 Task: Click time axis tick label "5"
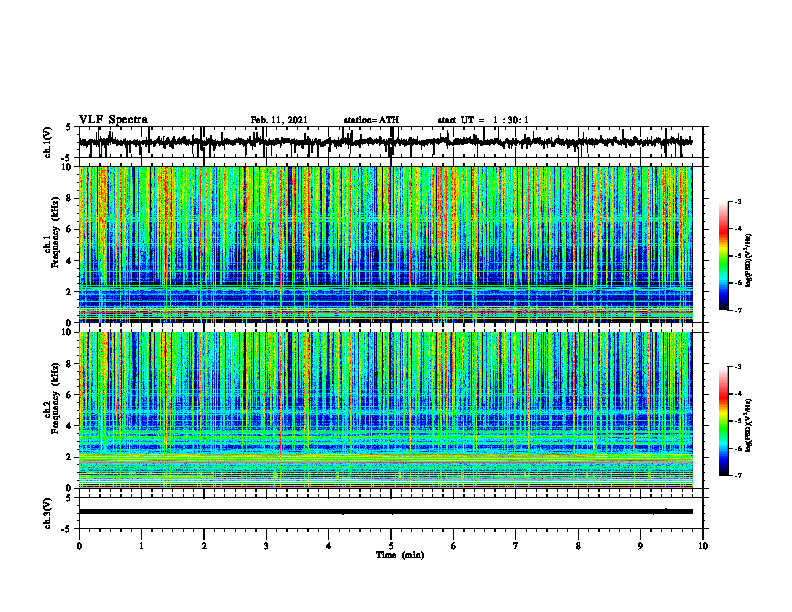[x=391, y=546]
